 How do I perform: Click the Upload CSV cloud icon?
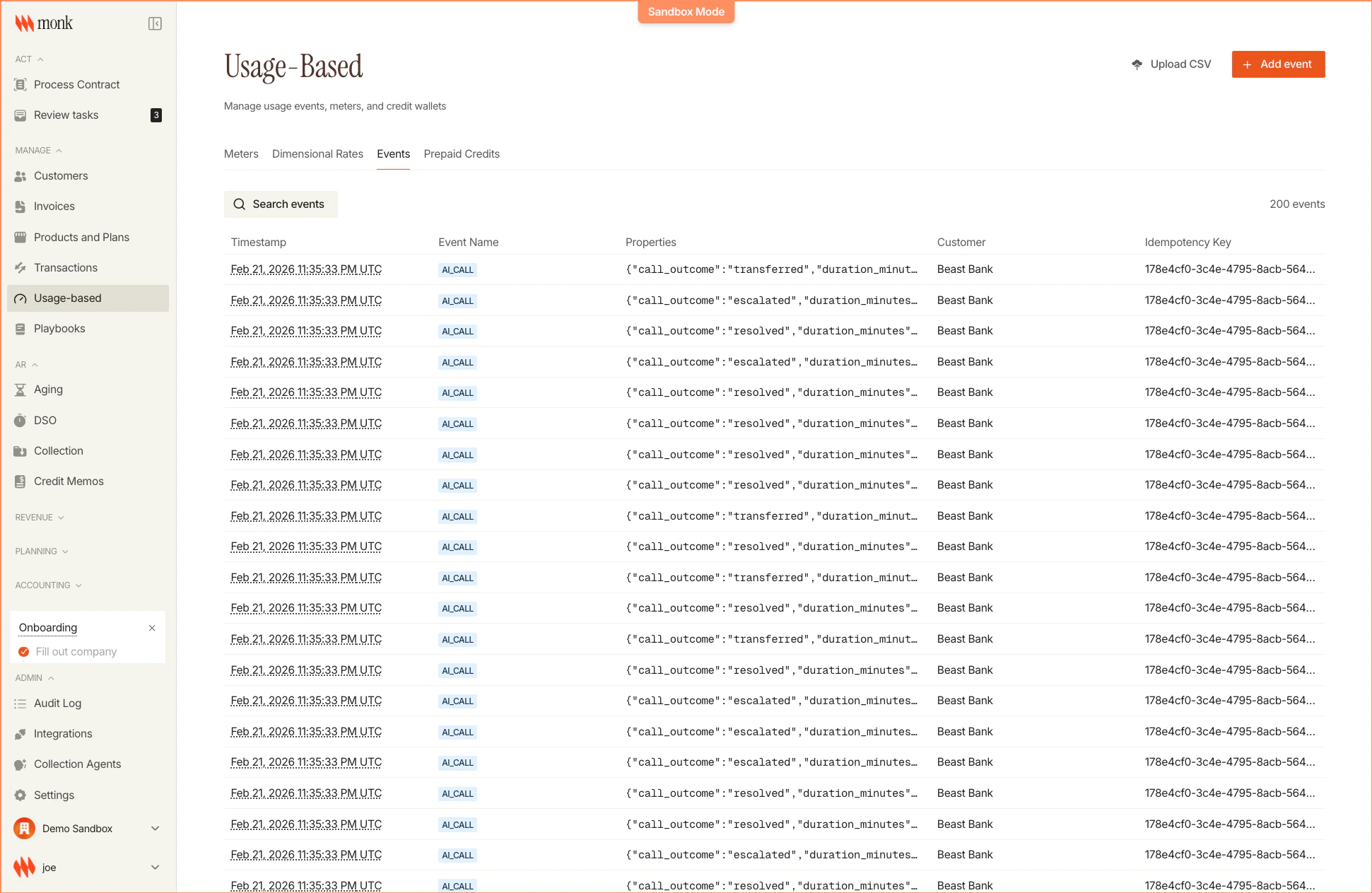pos(1137,64)
